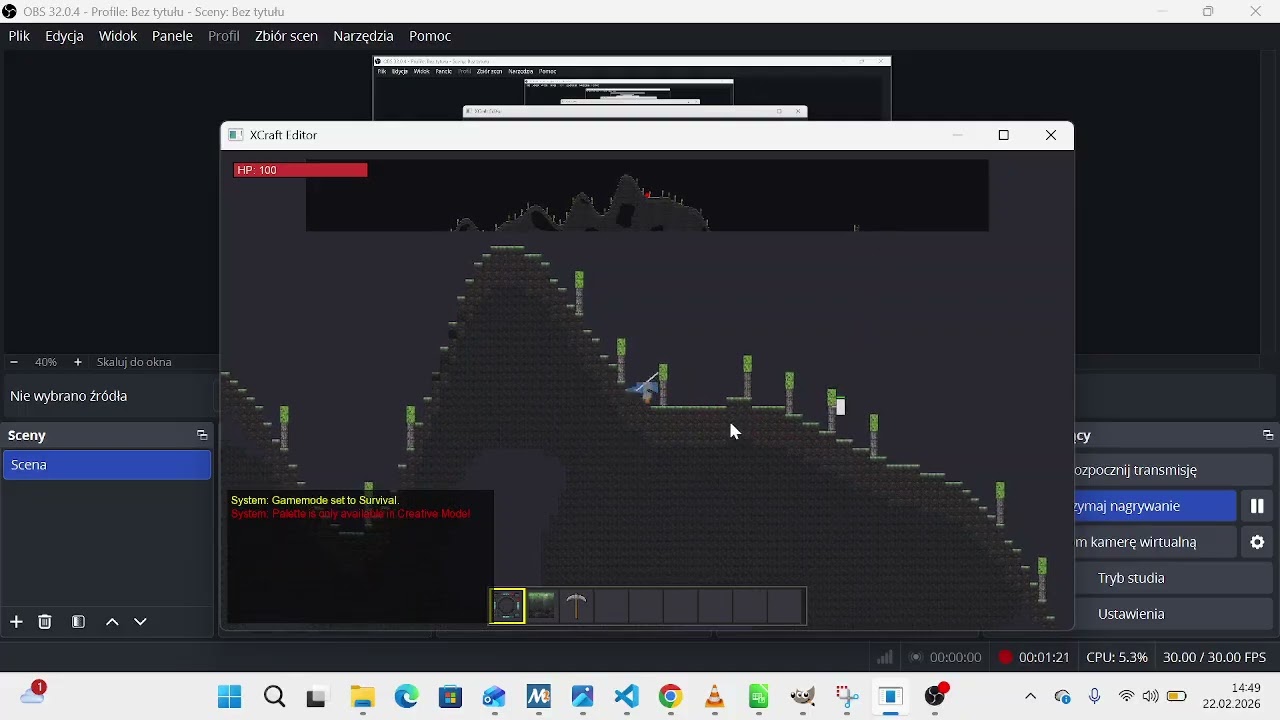Click Nie wybrano źródła label

[68, 396]
